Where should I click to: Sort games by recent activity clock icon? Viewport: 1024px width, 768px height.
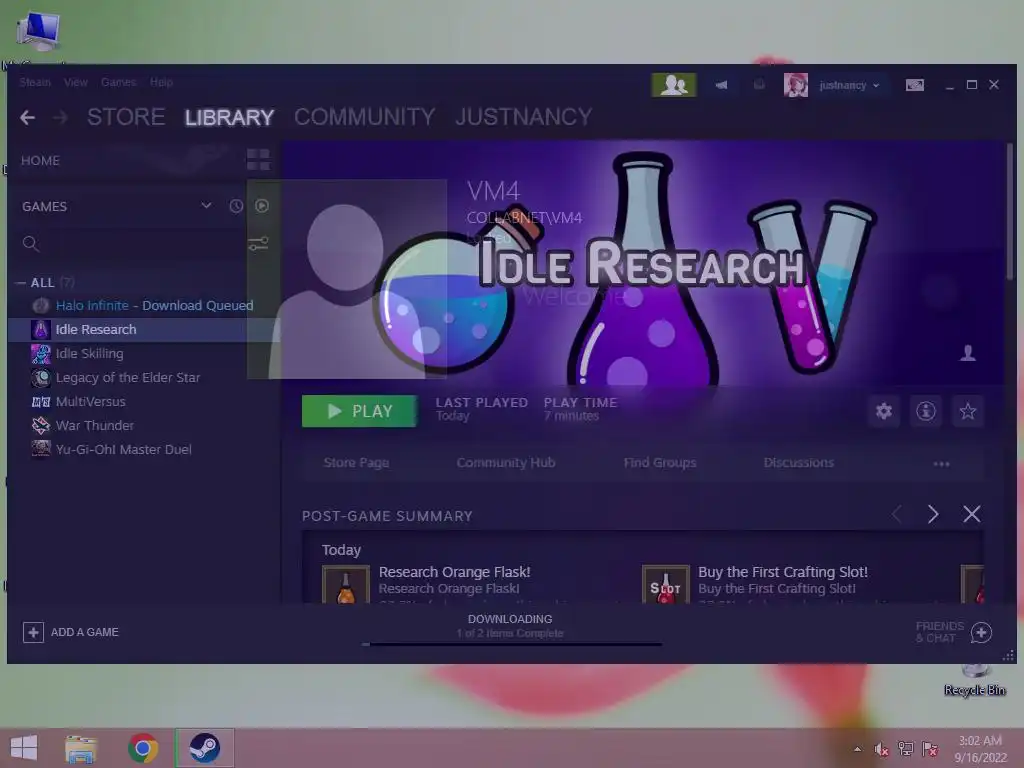tap(236, 206)
